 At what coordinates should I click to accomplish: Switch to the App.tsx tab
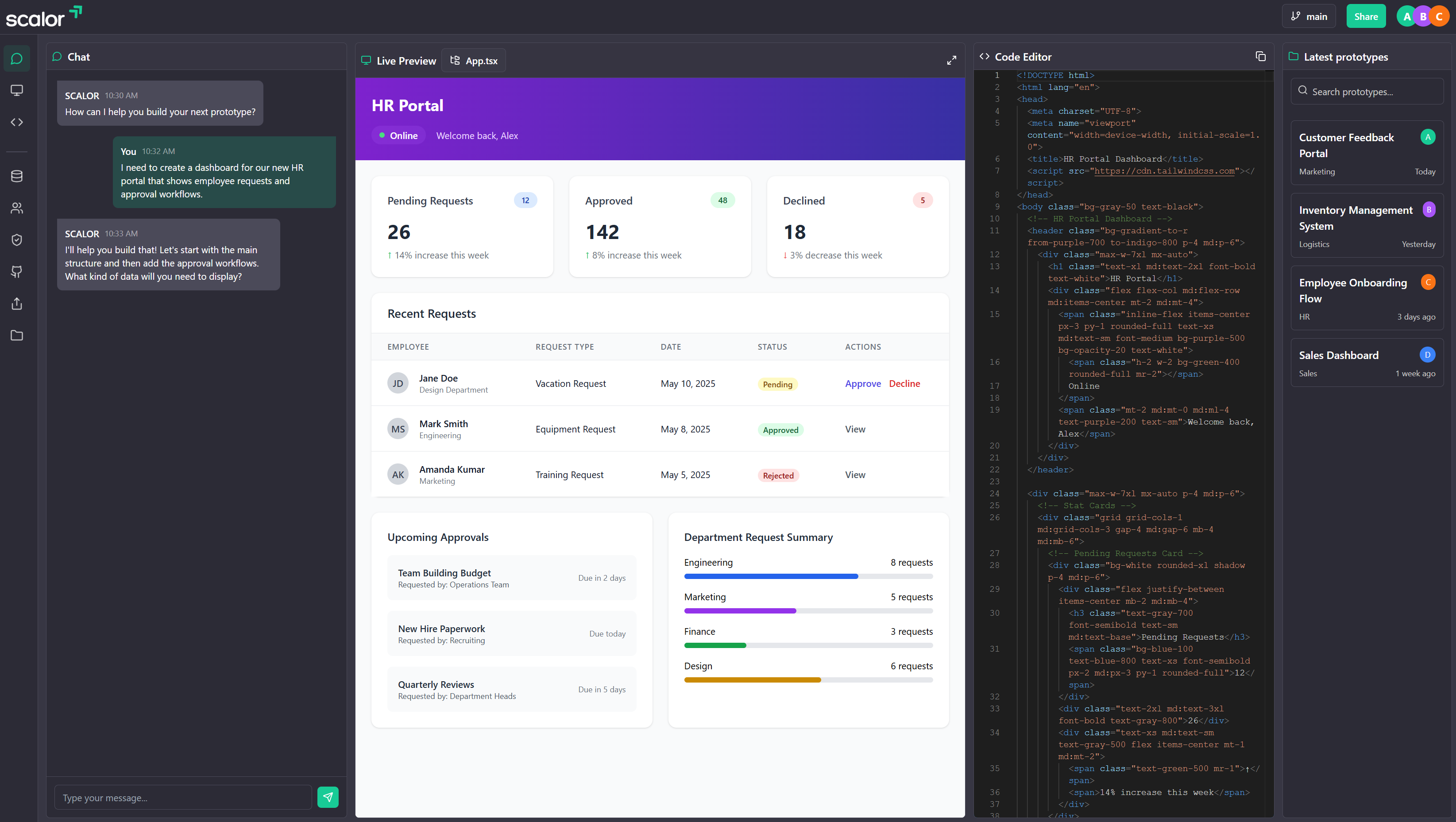[474, 61]
